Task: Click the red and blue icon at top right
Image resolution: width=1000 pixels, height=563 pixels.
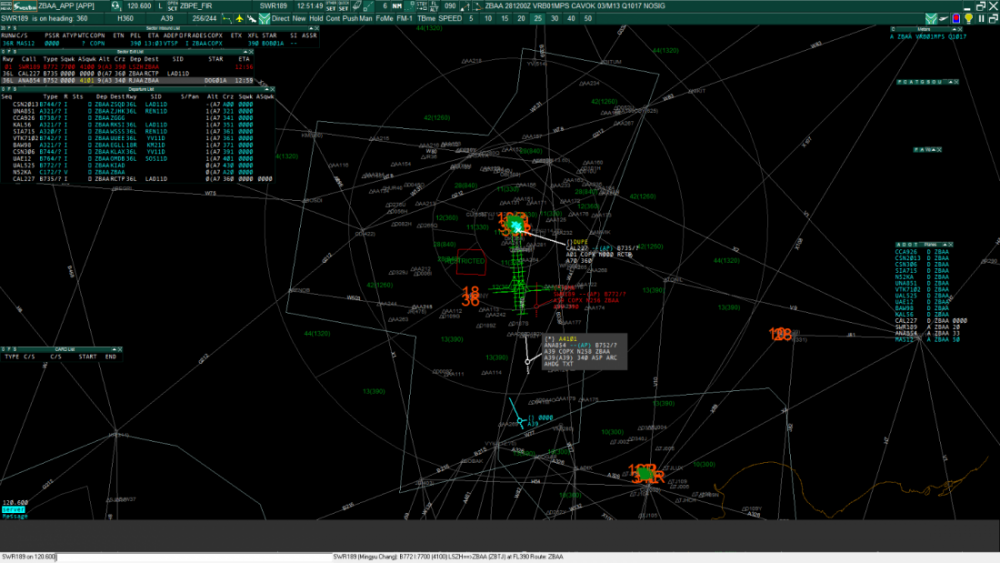Action: click(956, 18)
